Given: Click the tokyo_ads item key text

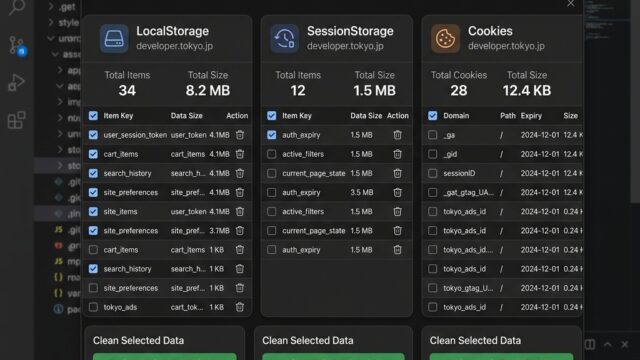Looking at the screenshot, I should [120, 307].
